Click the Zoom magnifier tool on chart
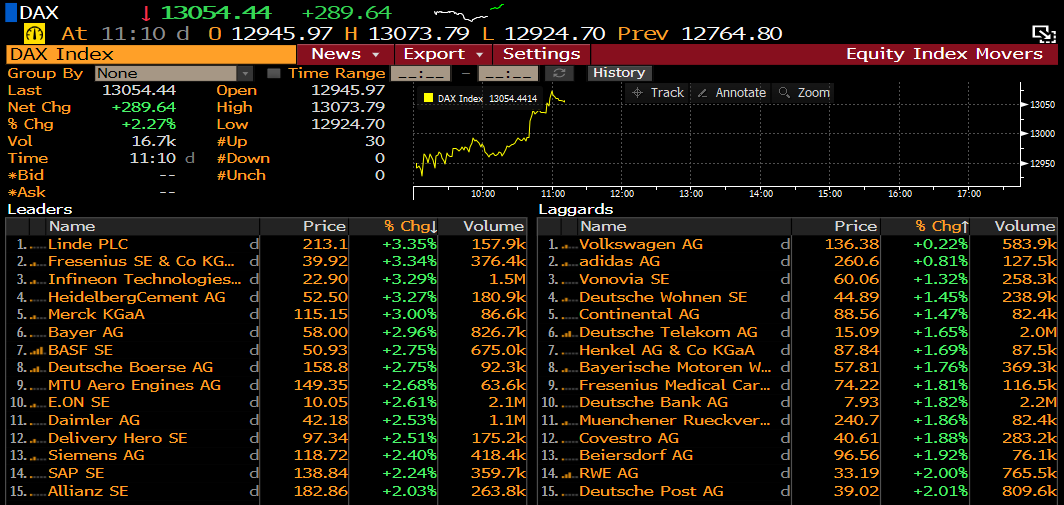Screen dimensions: 1064x505 804,92
